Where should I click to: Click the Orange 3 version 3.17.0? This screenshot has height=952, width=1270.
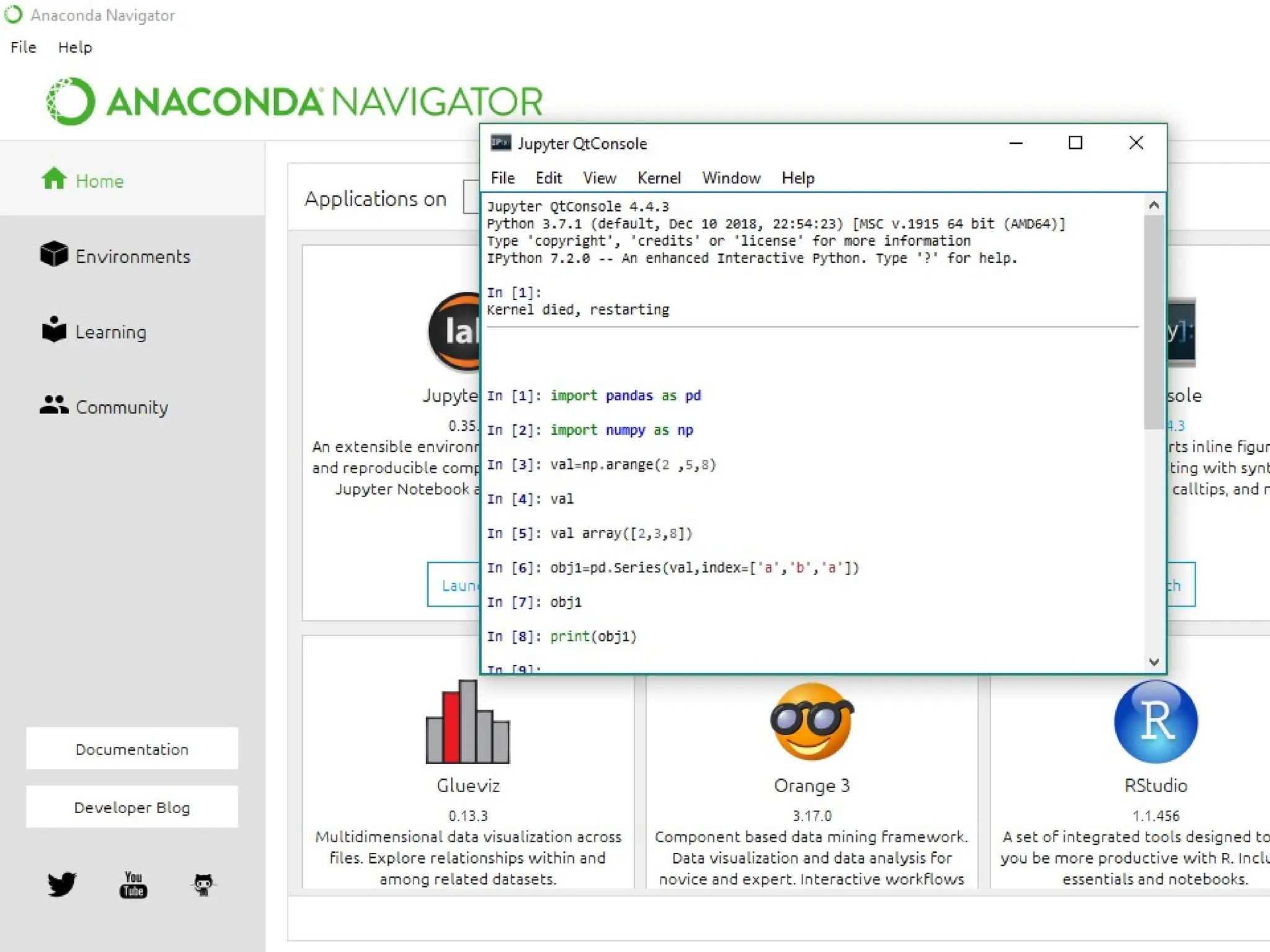click(812, 816)
